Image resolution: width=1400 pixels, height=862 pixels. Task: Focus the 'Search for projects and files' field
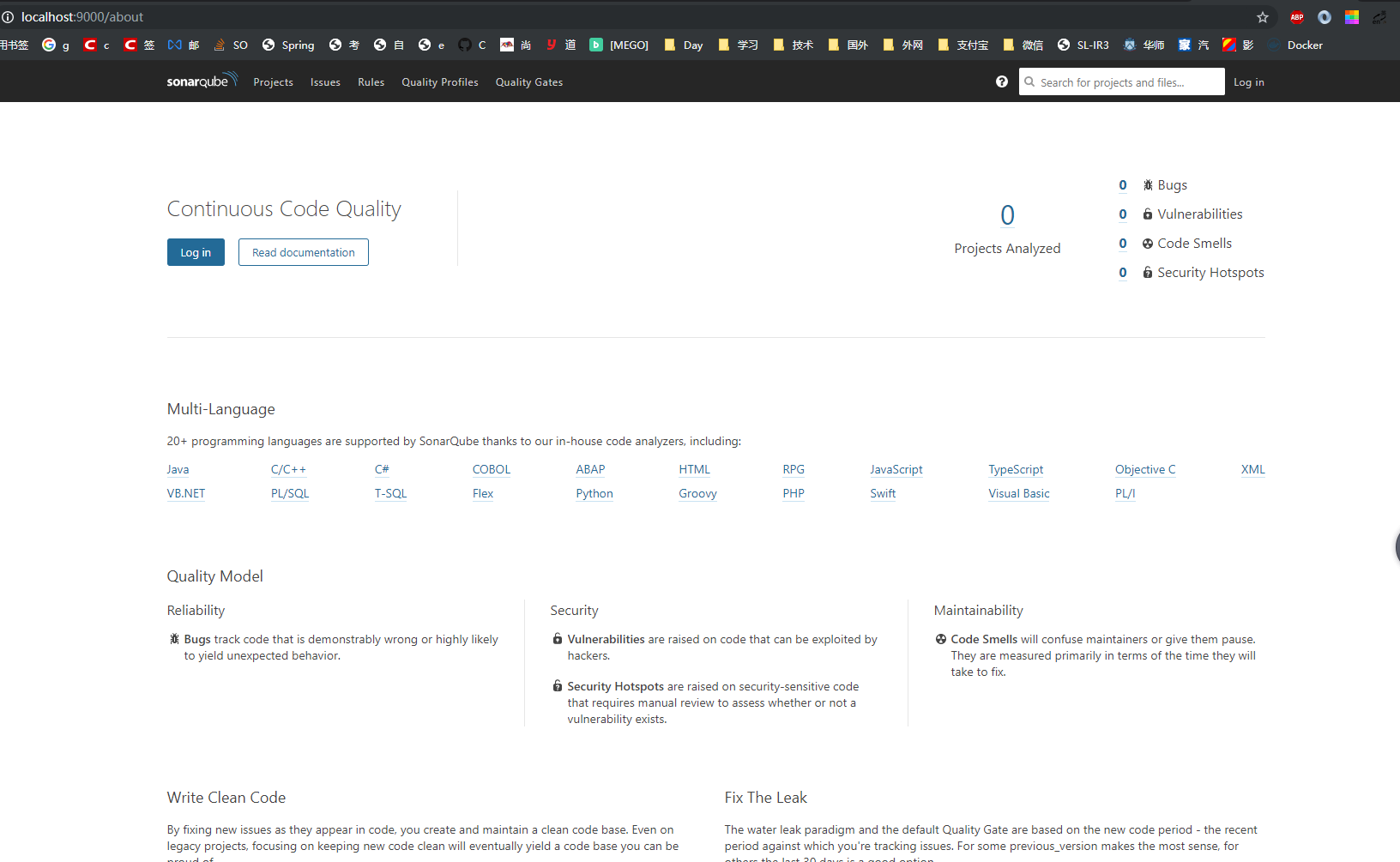tap(1122, 81)
